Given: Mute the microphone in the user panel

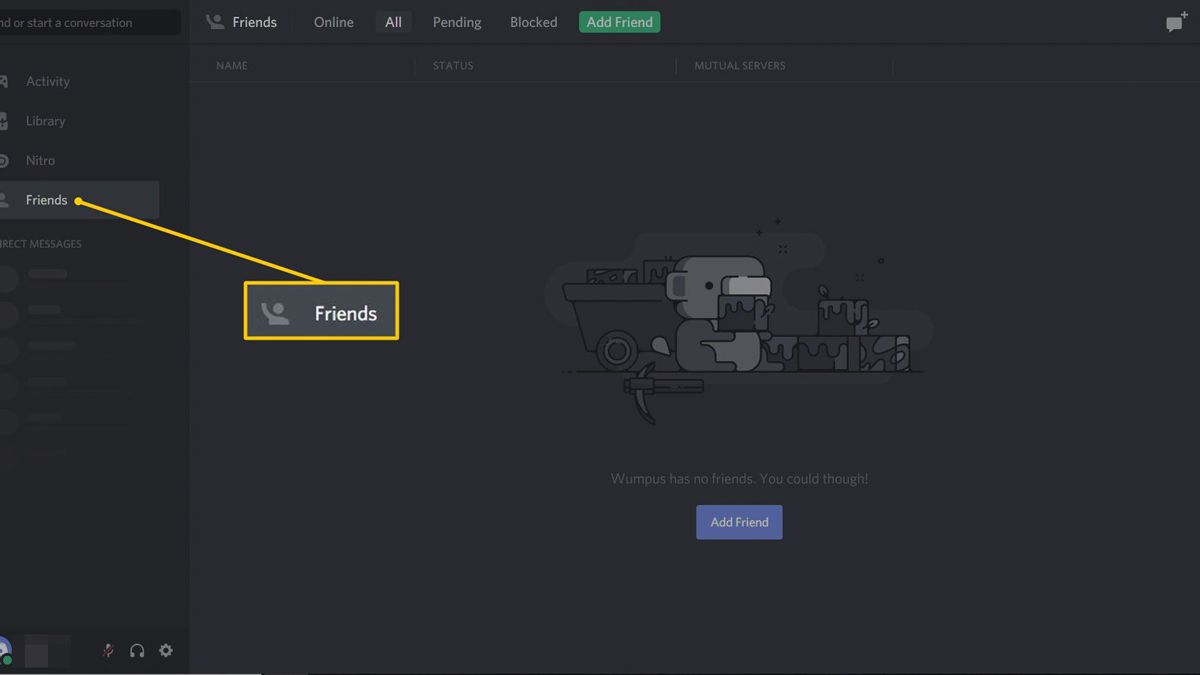Looking at the screenshot, I should point(108,651).
